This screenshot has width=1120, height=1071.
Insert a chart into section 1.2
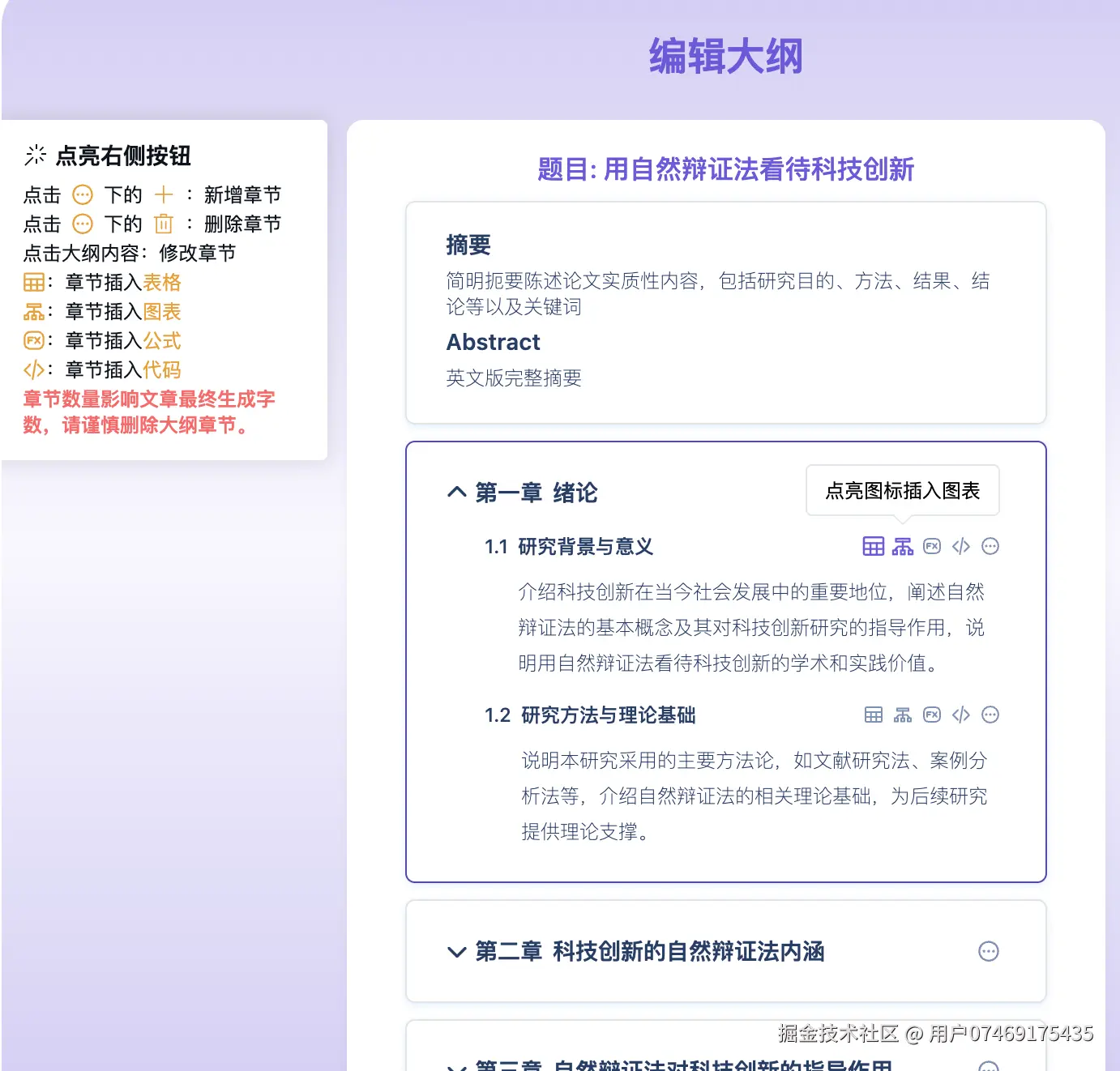903,715
